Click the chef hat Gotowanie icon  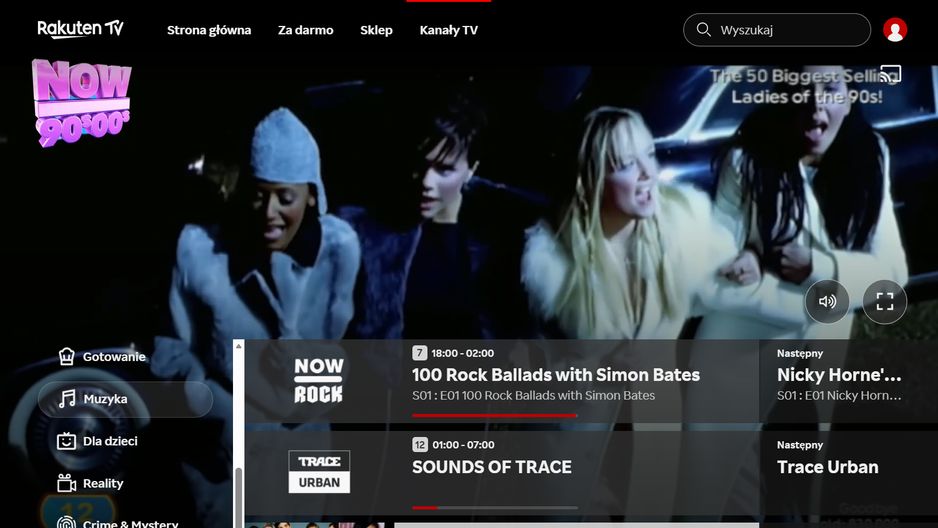click(x=66, y=356)
